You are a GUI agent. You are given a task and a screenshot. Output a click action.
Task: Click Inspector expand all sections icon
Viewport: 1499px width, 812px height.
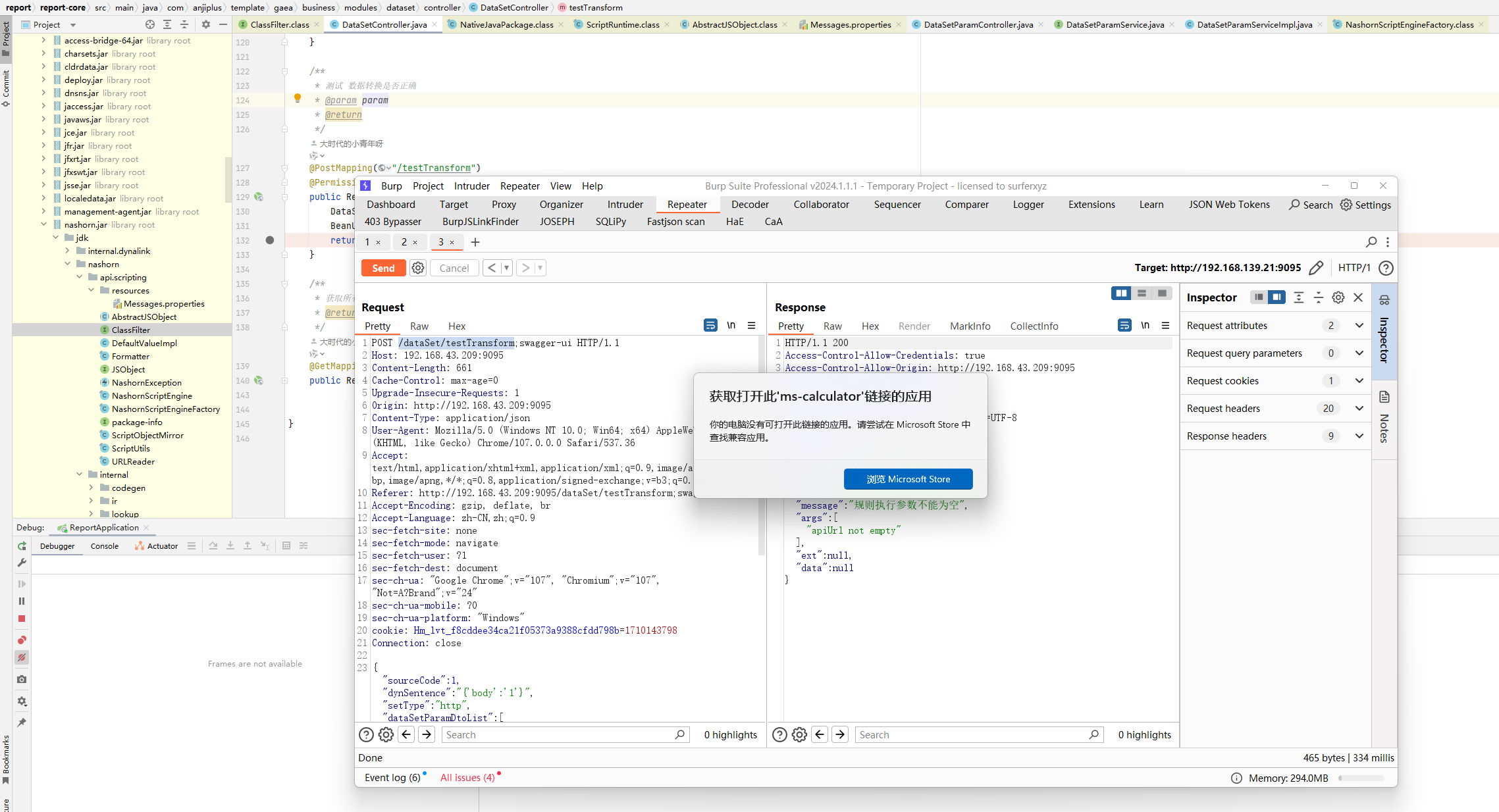click(x=1299, y=297)
